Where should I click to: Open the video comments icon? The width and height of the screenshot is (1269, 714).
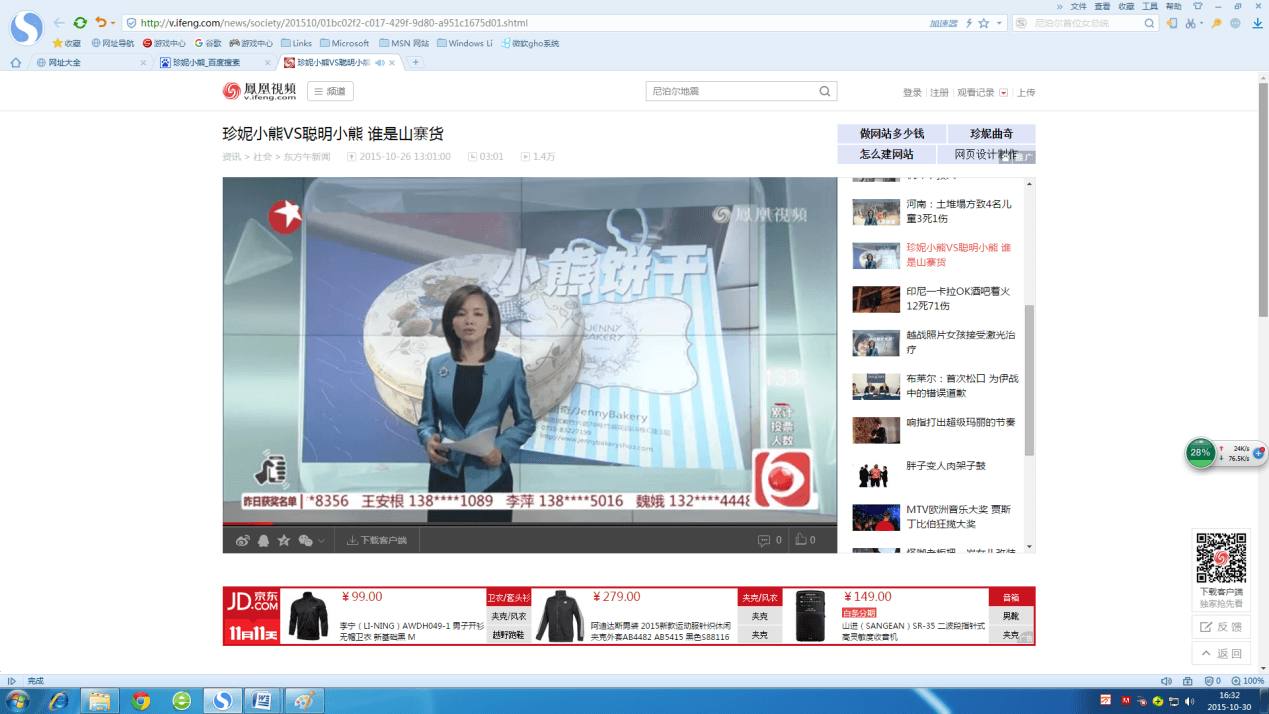coord(764,540)
